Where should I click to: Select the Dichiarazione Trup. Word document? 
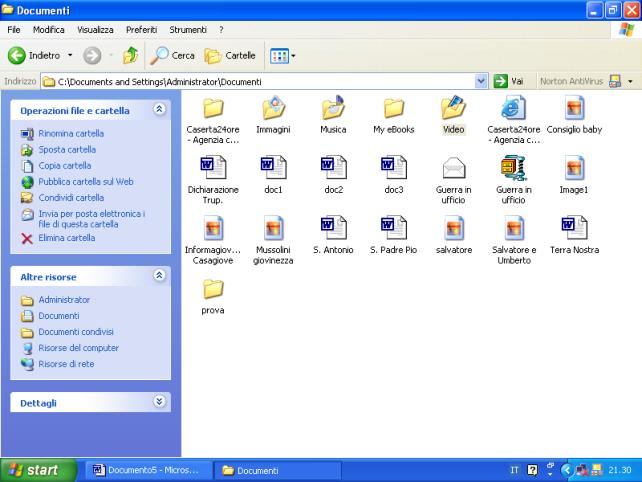pos(213,180)
